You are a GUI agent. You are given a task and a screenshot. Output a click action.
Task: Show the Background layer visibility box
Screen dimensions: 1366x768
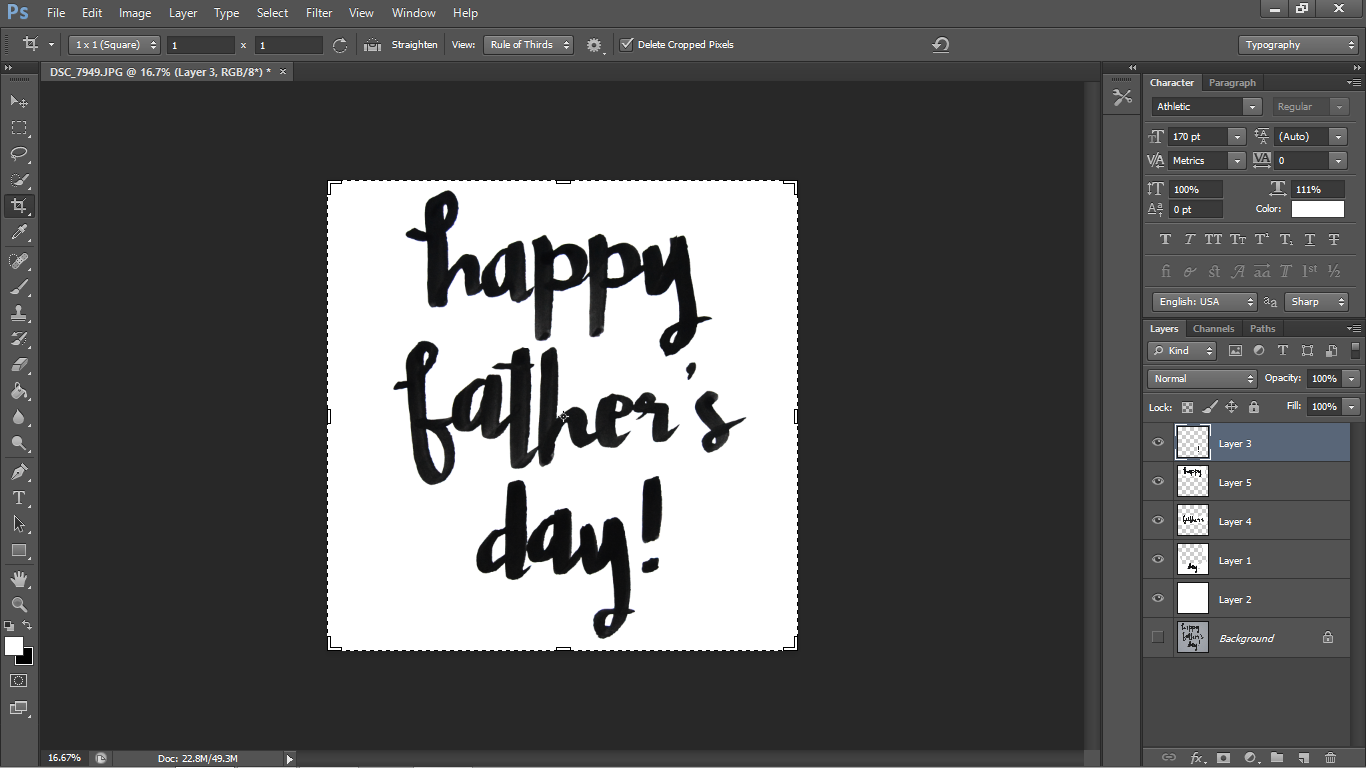[x=1158, y=638]
